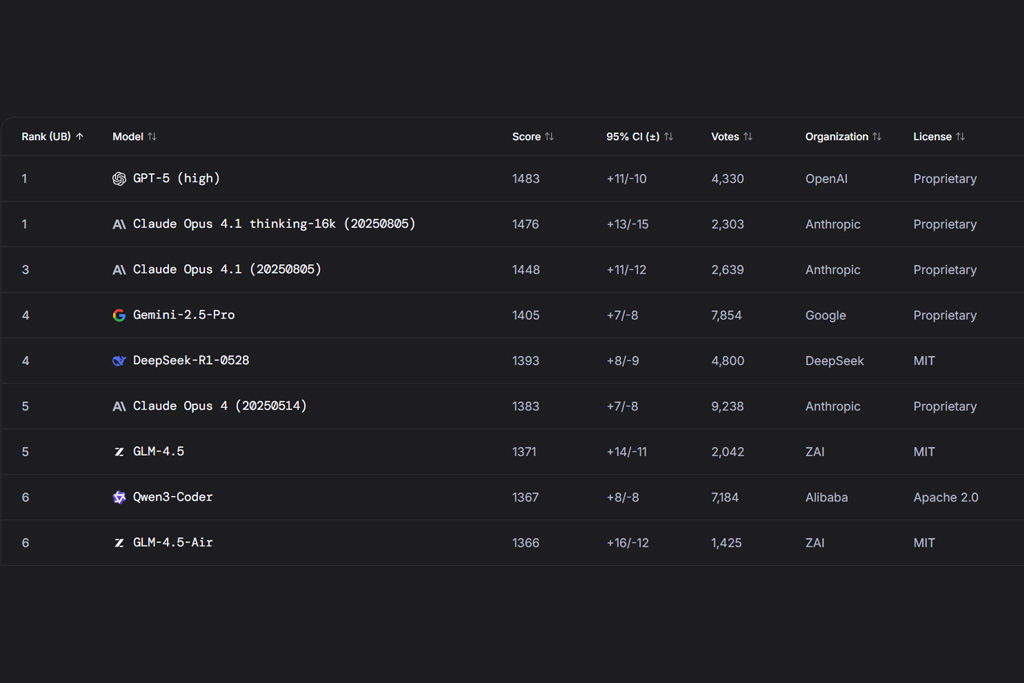Click Proprietary license in the Gemini-2.5-Pro row
Image resolution: width=1024 pixels, height=683 pixels.
click(945, 315)
